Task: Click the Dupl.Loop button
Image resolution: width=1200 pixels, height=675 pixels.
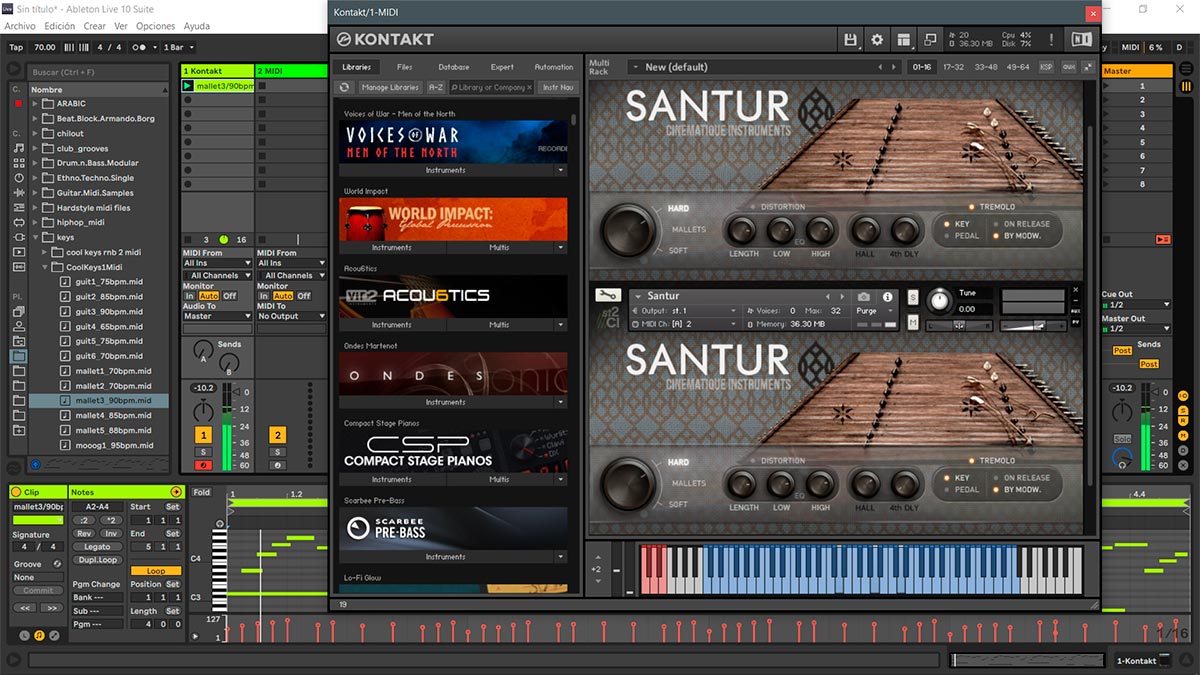Action: [x=98, y=560]
